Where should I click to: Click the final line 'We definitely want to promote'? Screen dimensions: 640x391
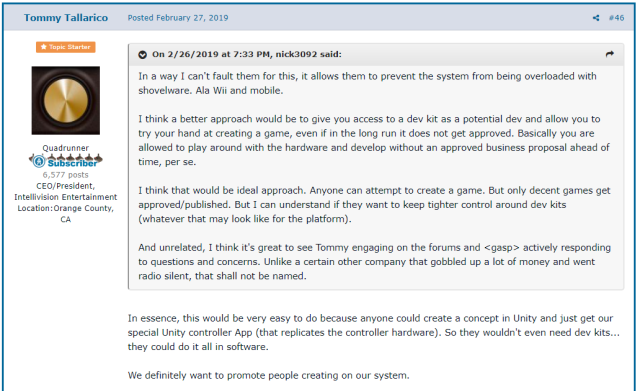pyautogui.click(x=269, y=375)
